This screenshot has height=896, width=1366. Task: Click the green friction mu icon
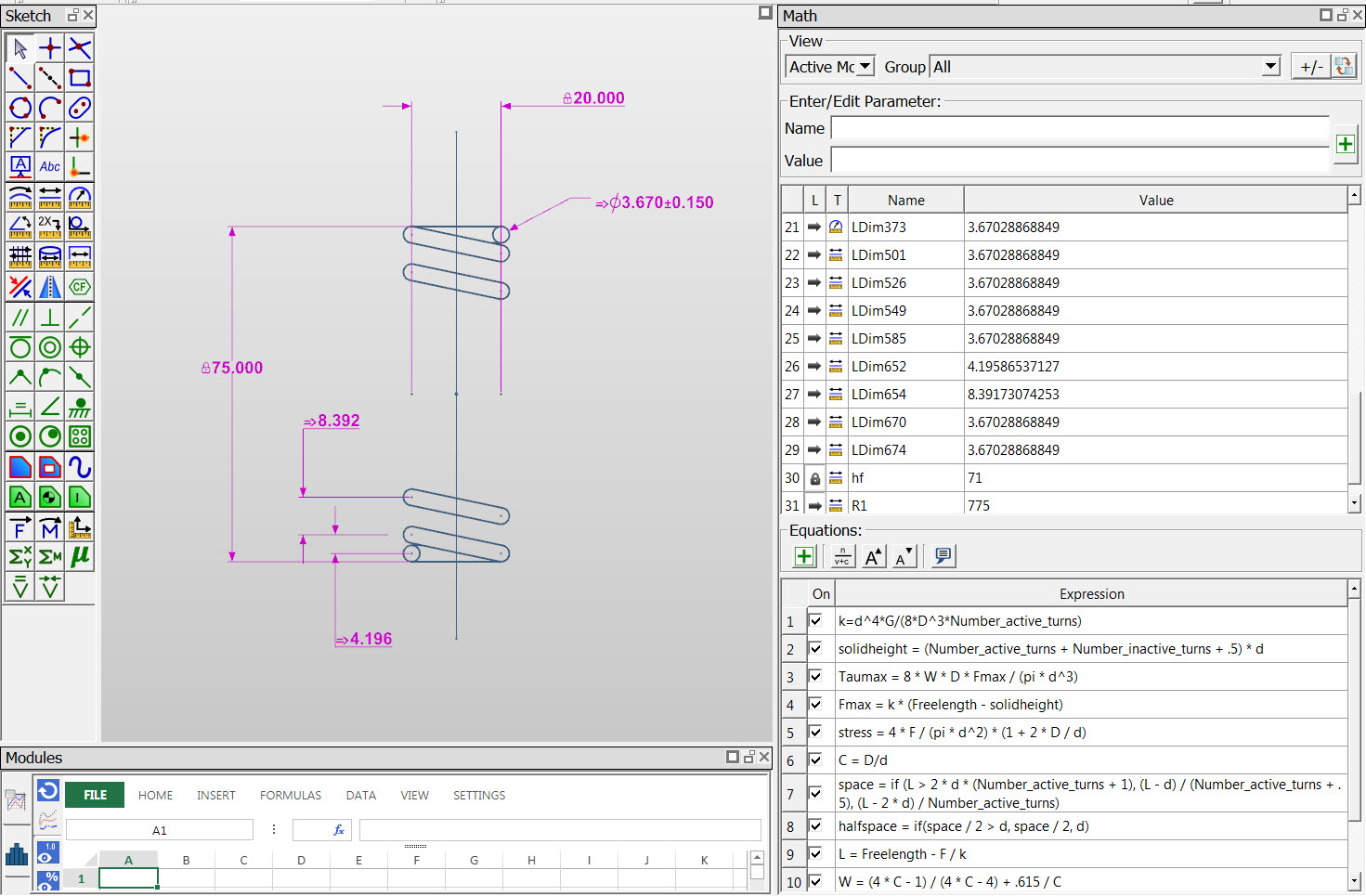tap(80, 556)
